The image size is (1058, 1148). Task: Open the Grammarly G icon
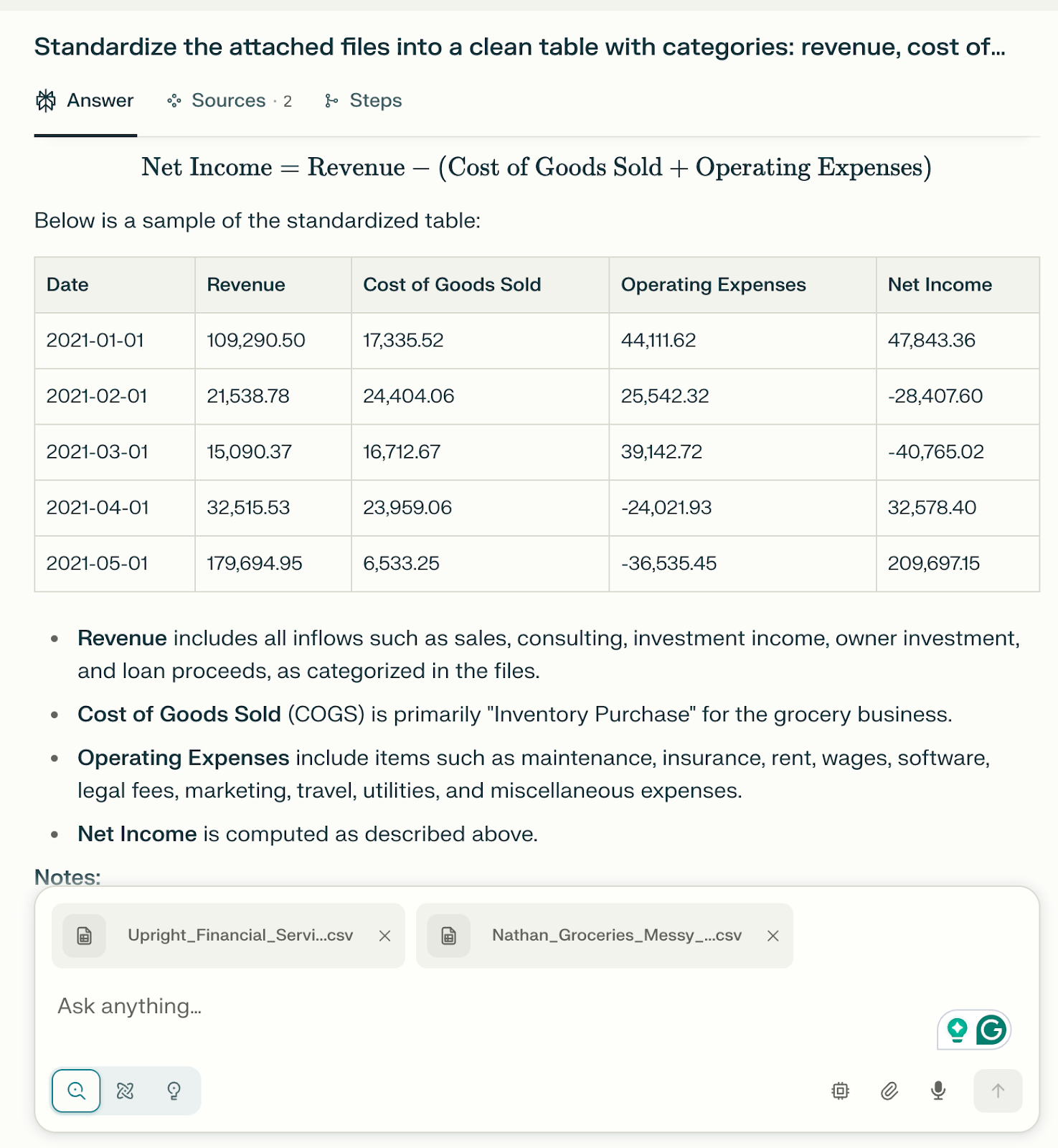point(991,1030)
